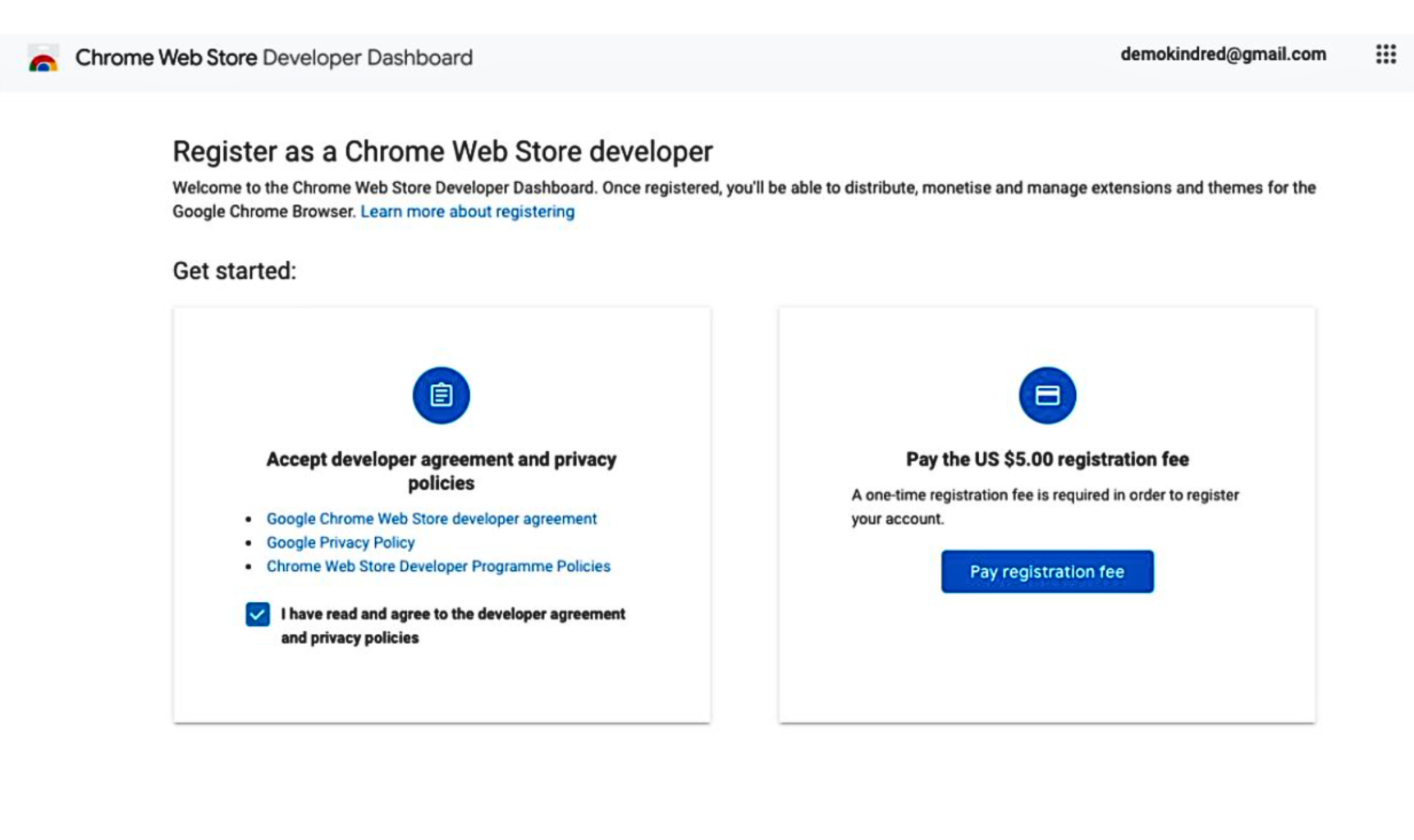This screenshot has height=840, width=1414.
Task: Click the one-time registration fee description text
Action: tap(1045, 507)
